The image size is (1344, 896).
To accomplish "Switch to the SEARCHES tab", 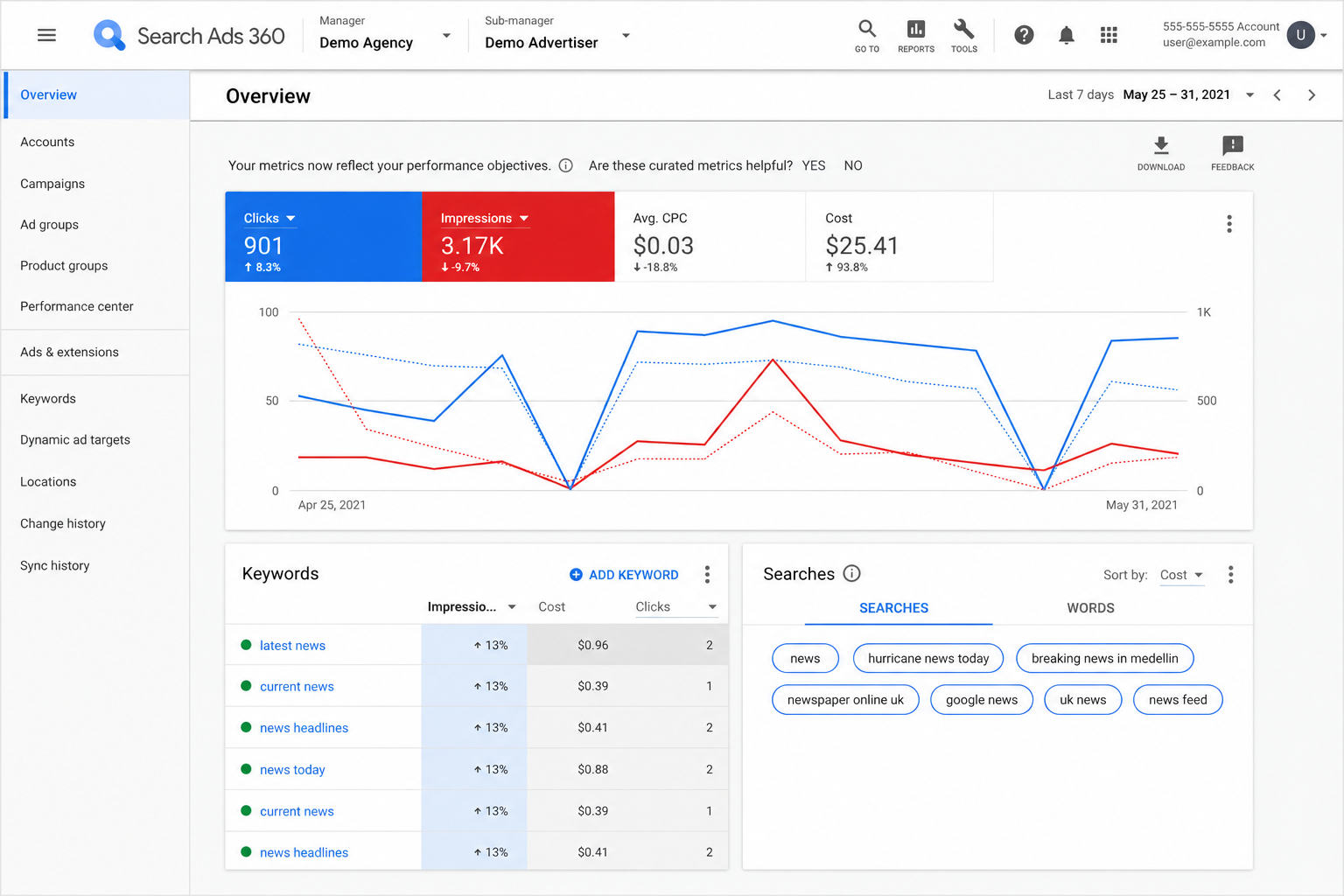I will pos(893,607).
